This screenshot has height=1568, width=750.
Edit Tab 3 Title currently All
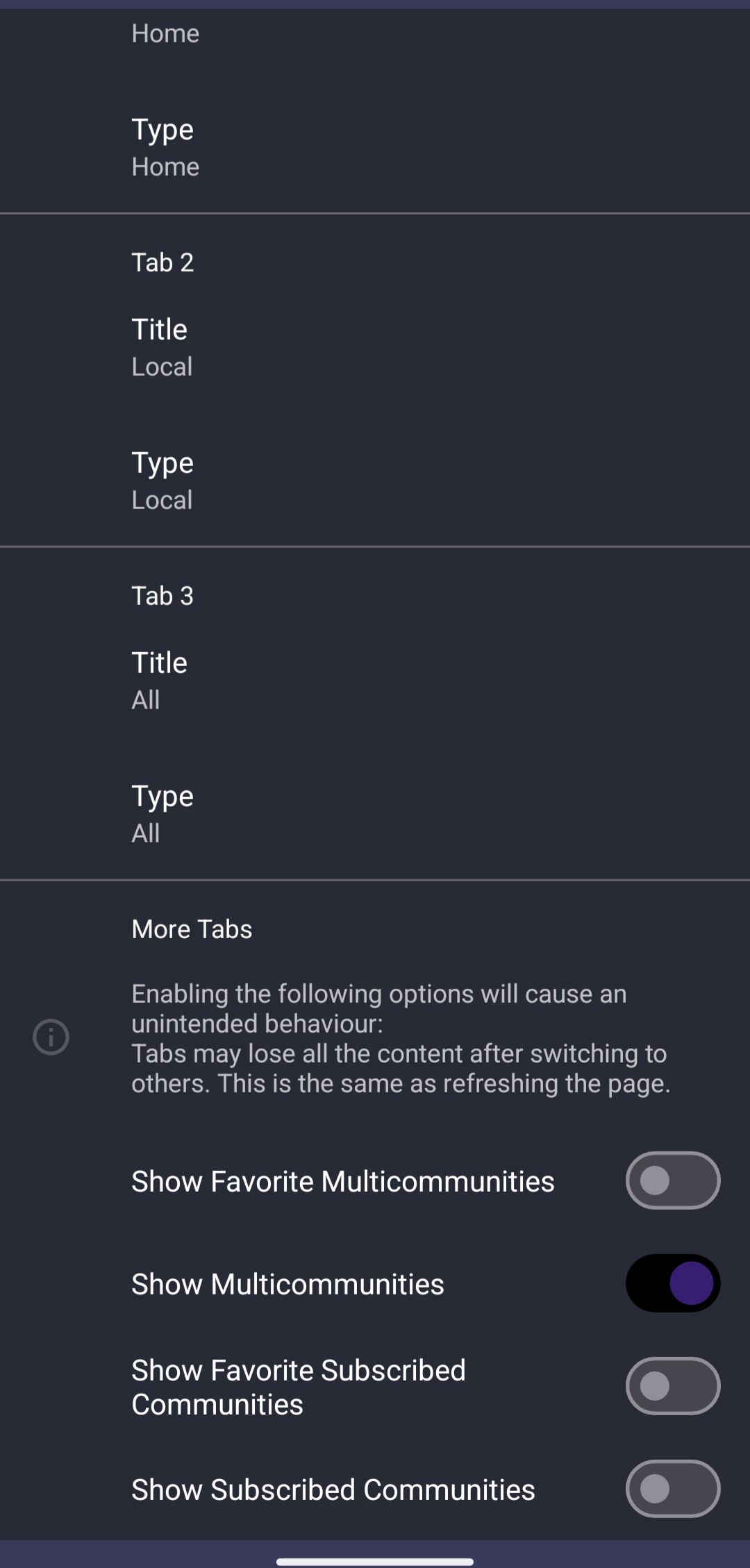point(375,681)
